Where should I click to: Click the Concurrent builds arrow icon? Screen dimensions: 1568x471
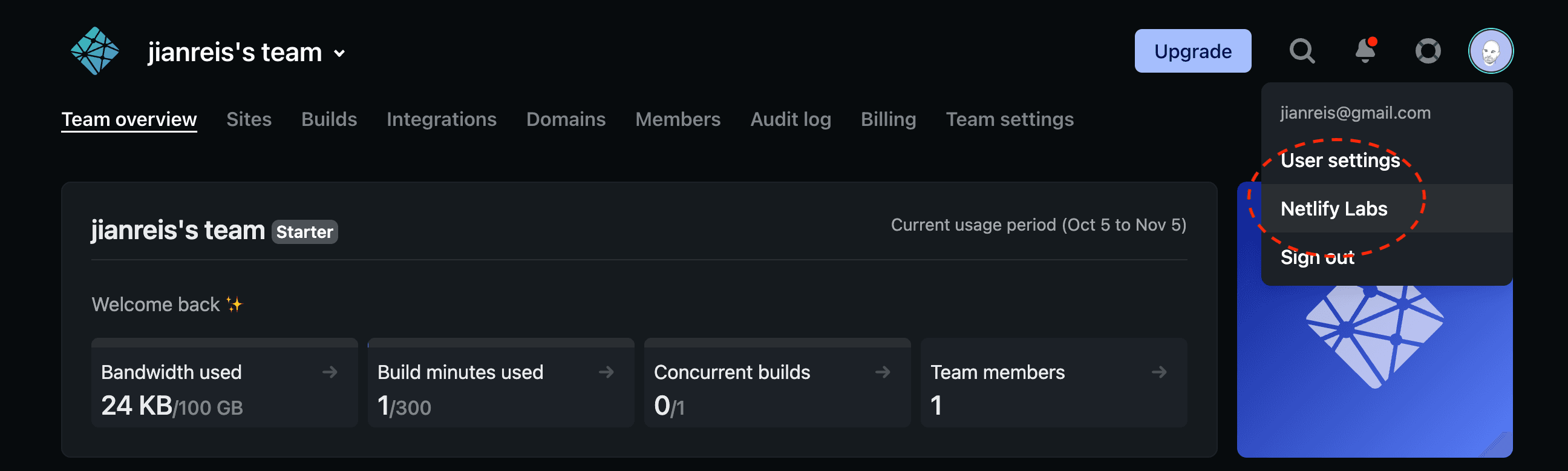pyautogui.click(x=883, y=372)
